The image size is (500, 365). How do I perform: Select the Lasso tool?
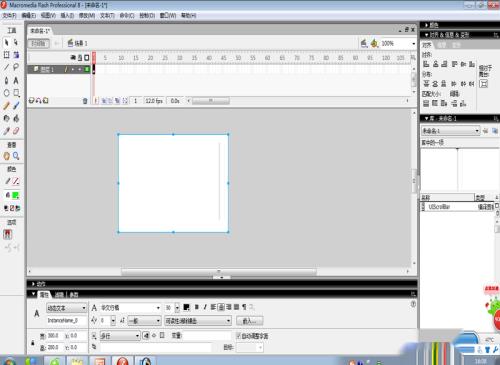[16, 67]
